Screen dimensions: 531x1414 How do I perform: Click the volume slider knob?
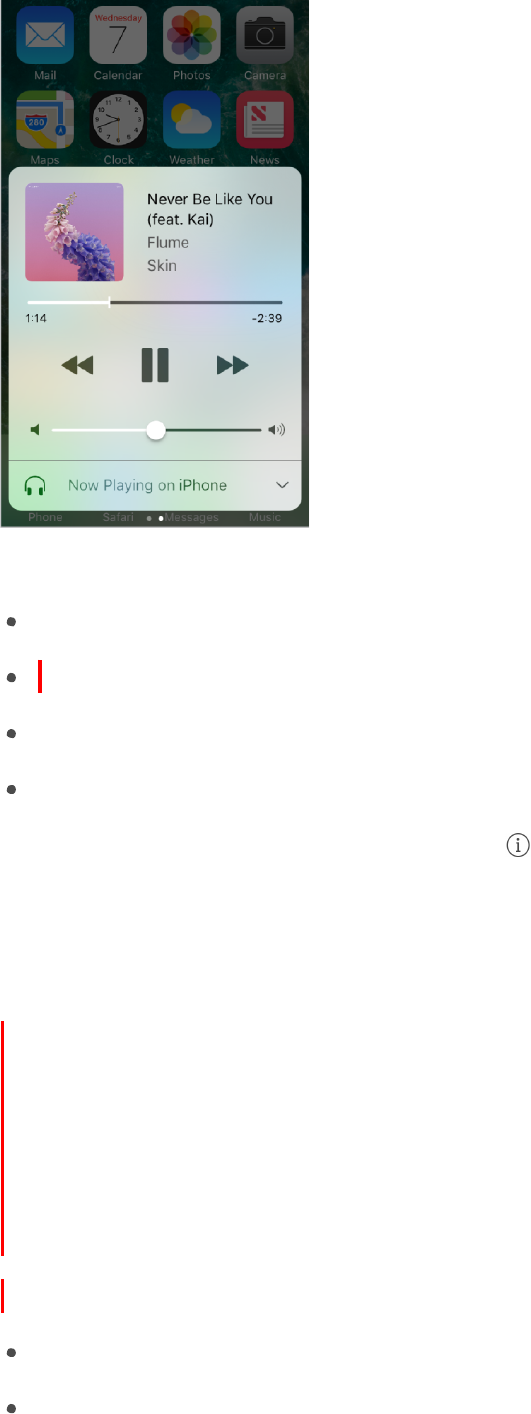click(155, 430)
